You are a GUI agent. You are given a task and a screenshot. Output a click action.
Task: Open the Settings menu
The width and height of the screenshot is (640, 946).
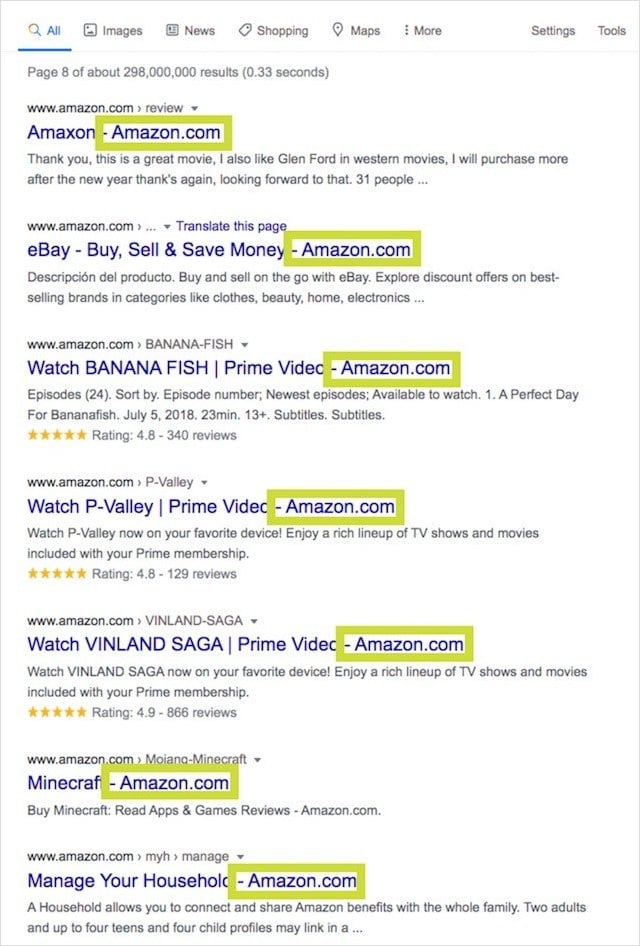tap(553, 31)
